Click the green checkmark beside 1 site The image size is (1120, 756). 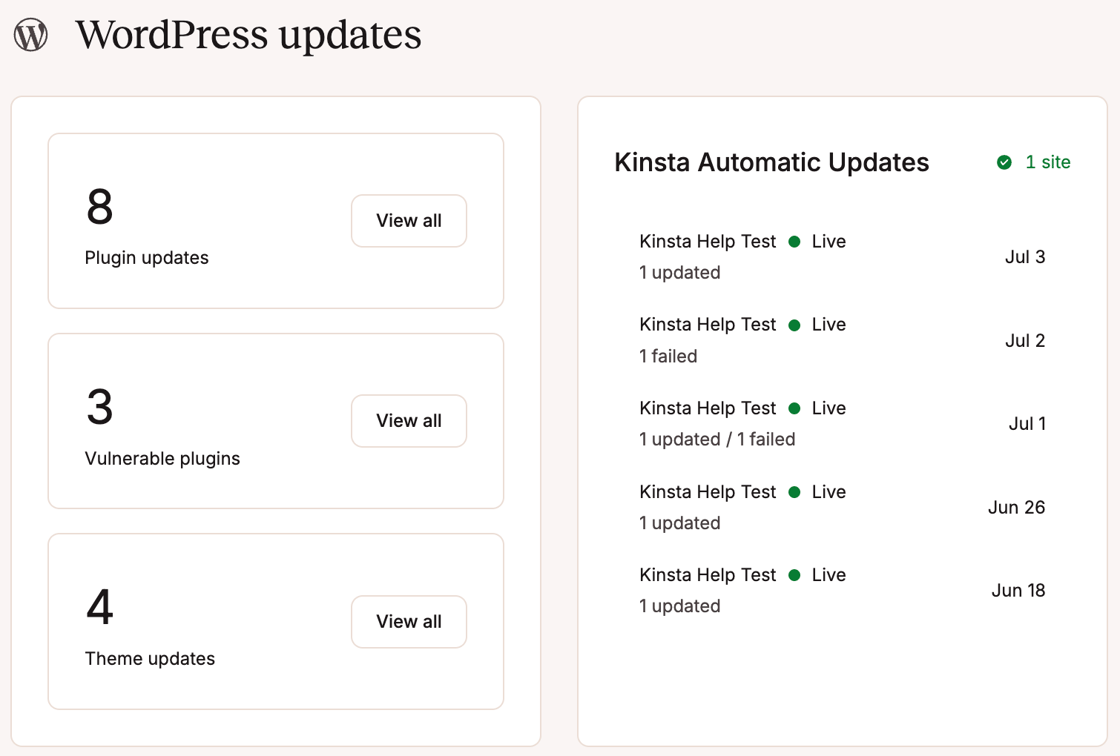1004,161
